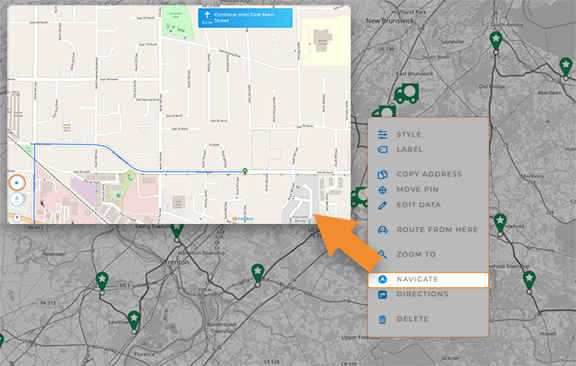Viewport: 576px width, 366px height.
Task: Click the Label tag icon
Action: coord(382,150)
